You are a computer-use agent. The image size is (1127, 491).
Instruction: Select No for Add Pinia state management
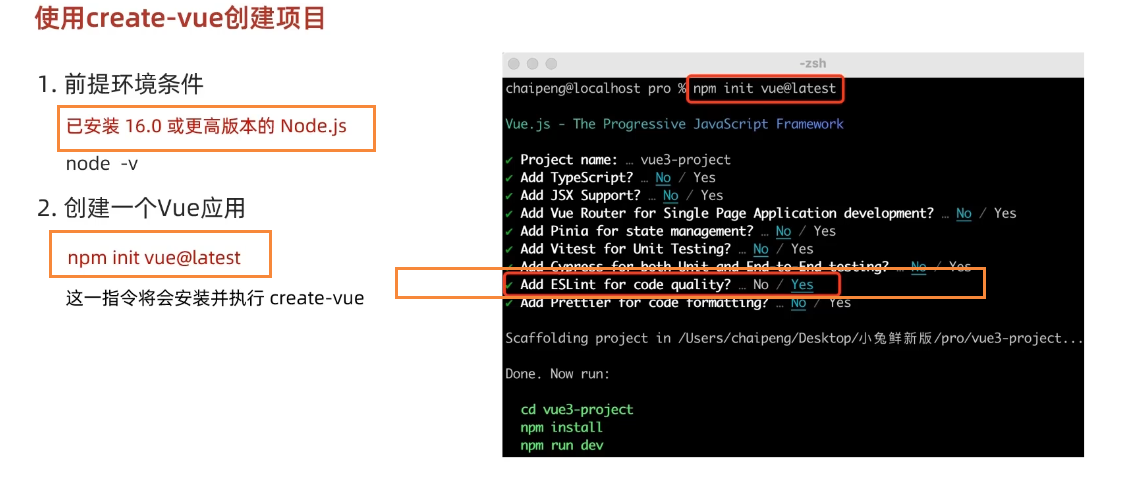pyautogui.click(x=783, y=231)
